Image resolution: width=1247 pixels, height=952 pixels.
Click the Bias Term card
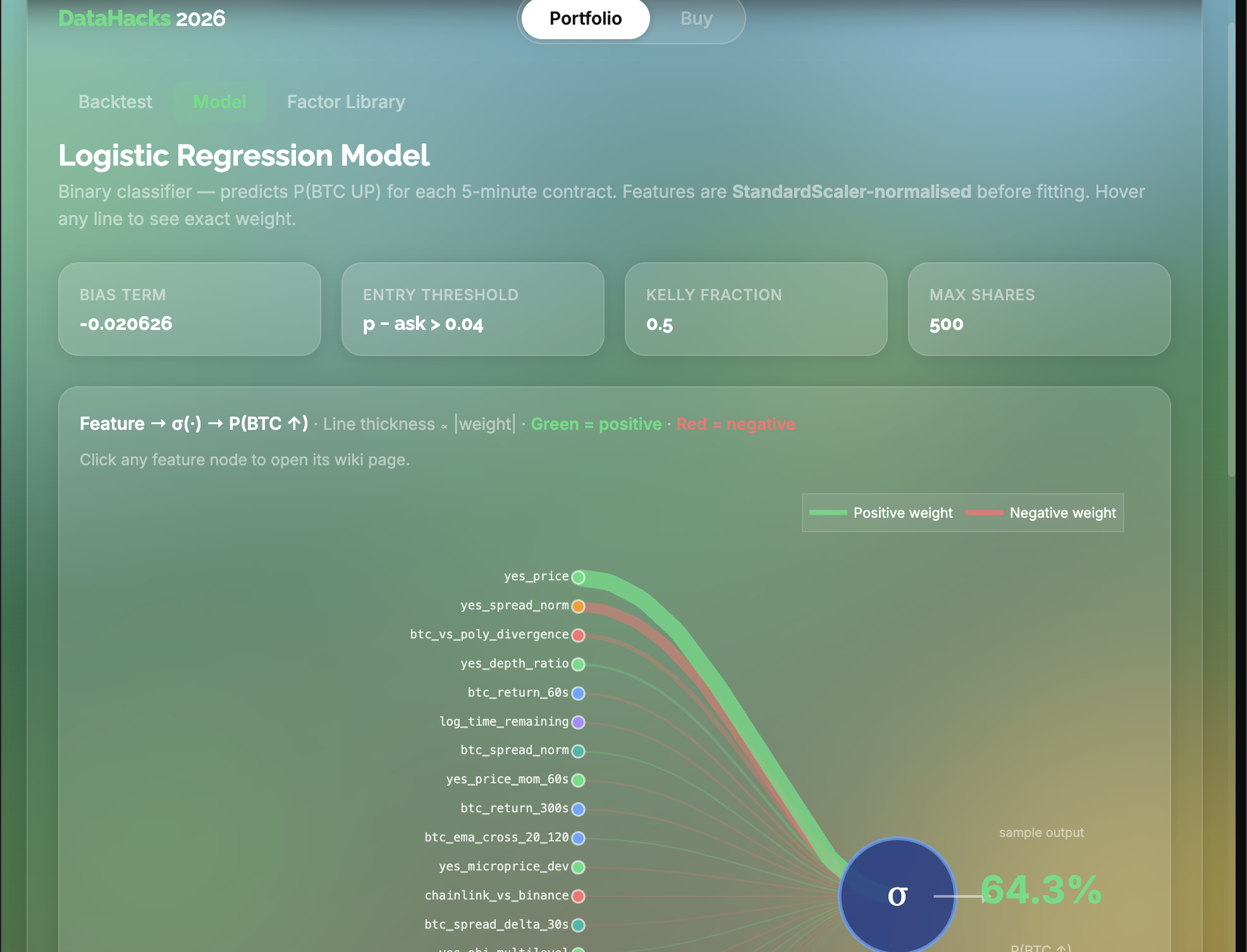190,309
